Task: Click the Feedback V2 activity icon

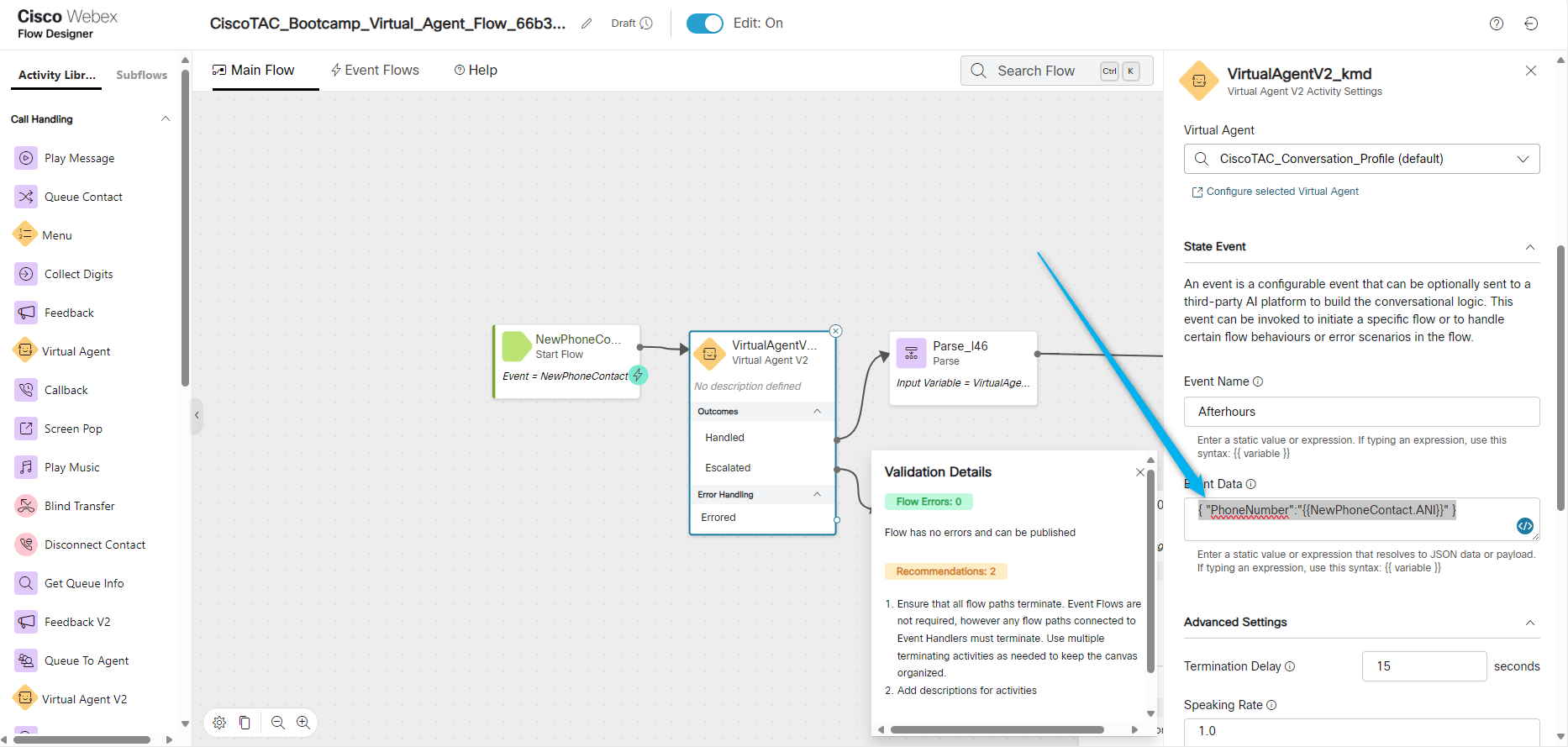Action: (x=26, y=622)
